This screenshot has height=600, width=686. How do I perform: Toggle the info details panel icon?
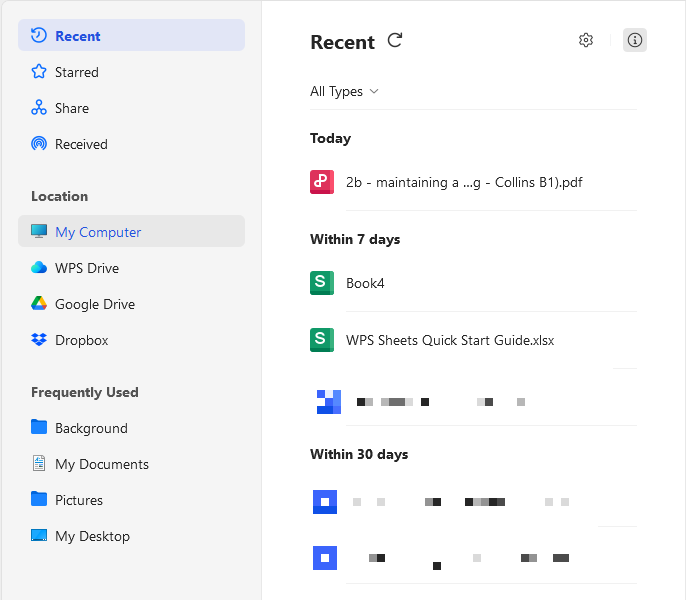[635, 40]
